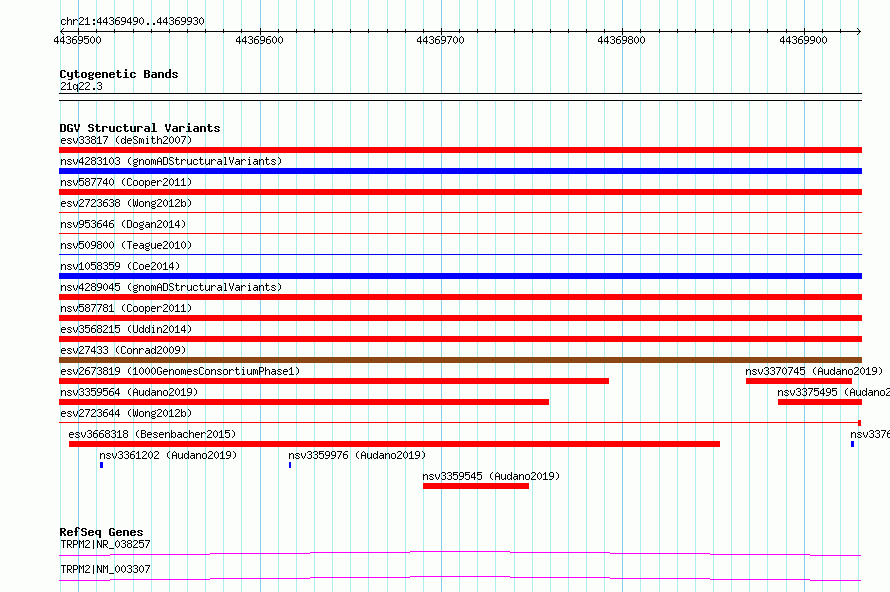Click nsv1058359 (Coe2014) variant label

pos(120,266)
